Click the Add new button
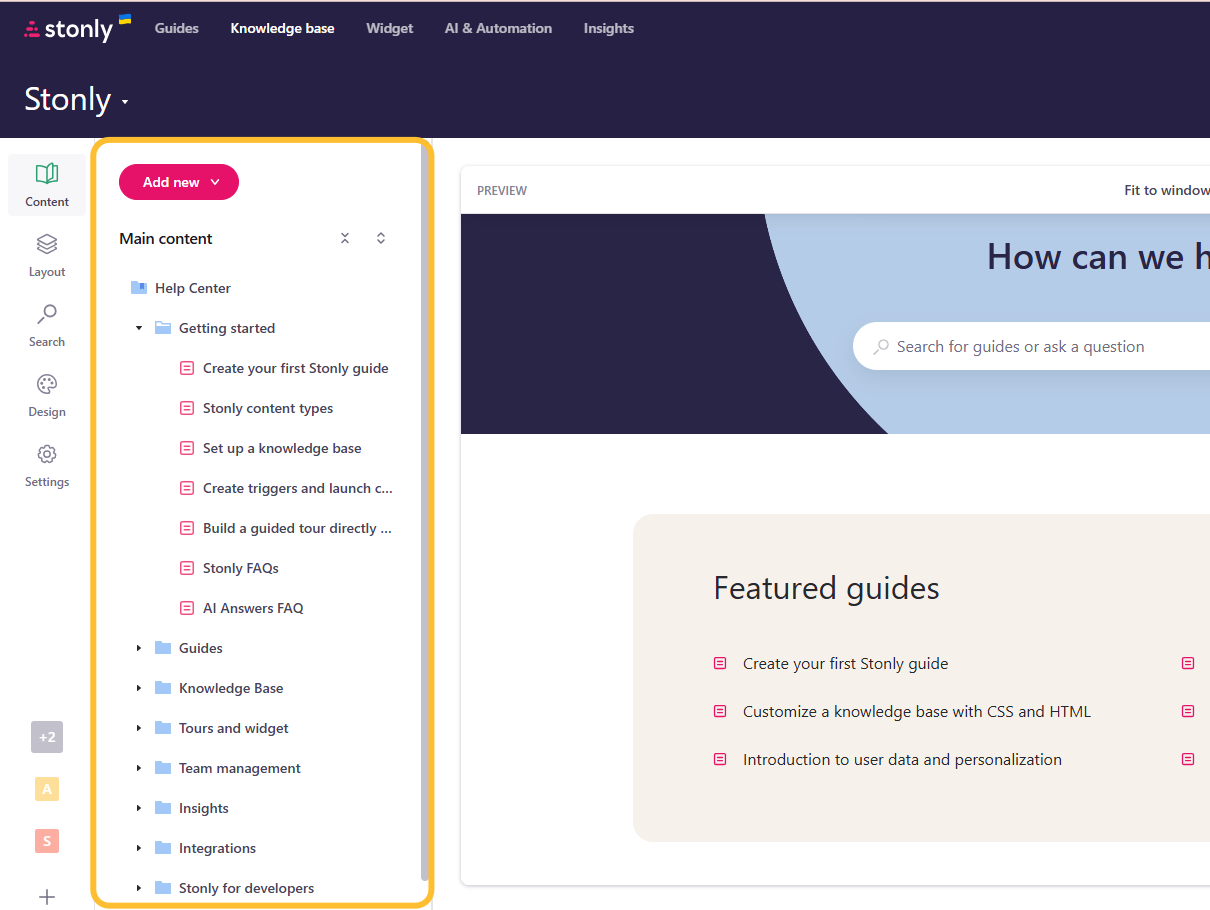The image size is (1210, 910). point(178,182)
